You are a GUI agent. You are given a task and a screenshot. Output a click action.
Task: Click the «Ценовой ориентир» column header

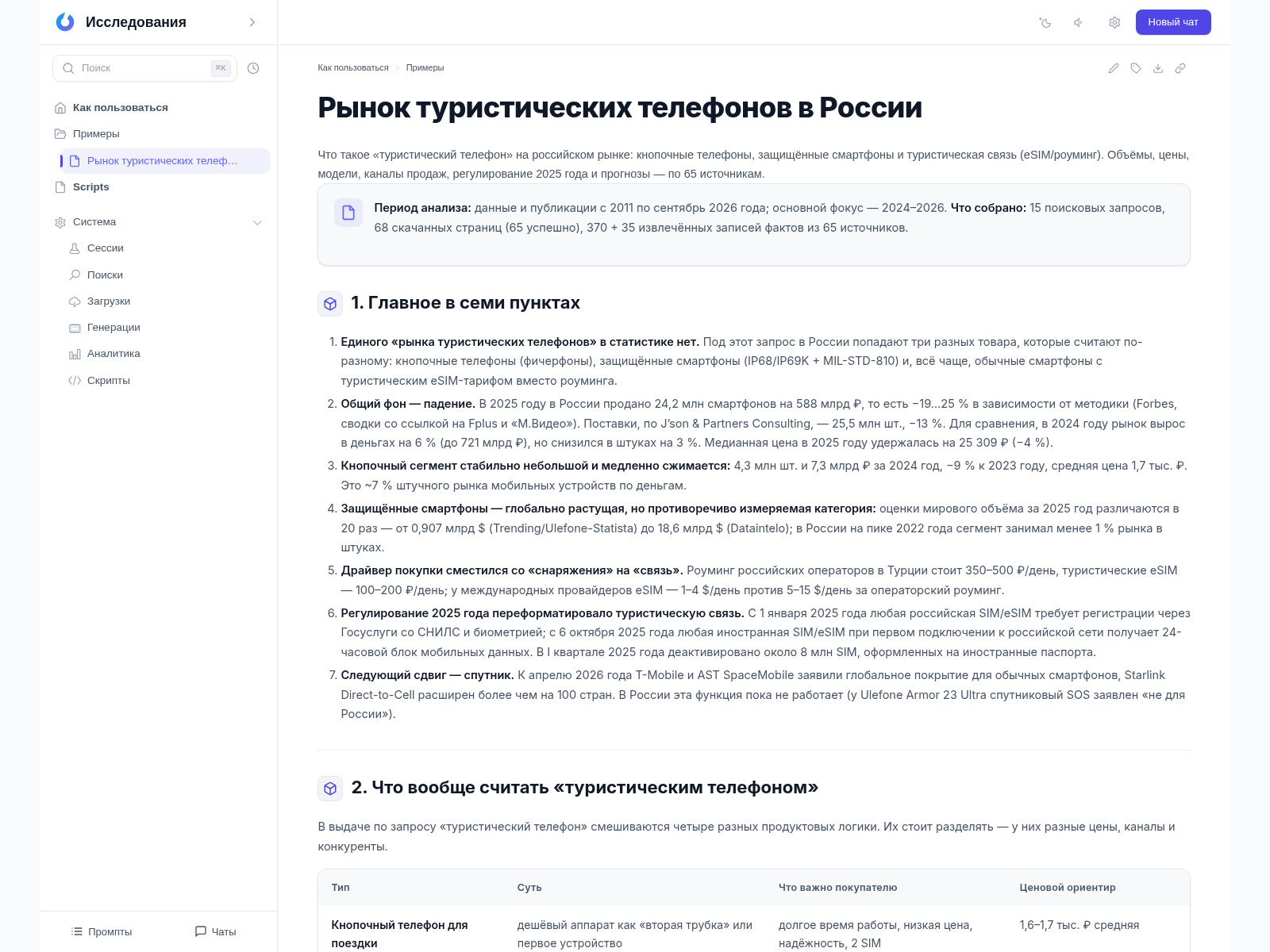pyautogui.click(x=1068, y=888)
